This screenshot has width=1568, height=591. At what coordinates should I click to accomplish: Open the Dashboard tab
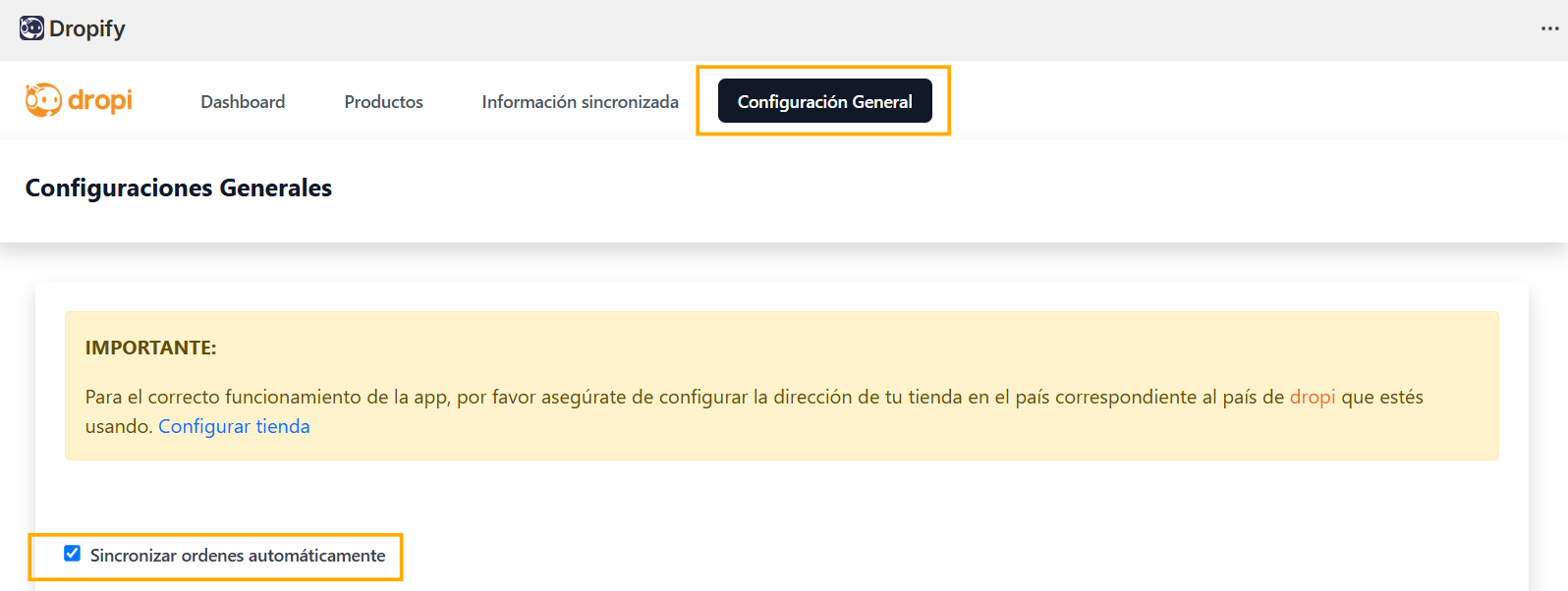pos(243,101)
